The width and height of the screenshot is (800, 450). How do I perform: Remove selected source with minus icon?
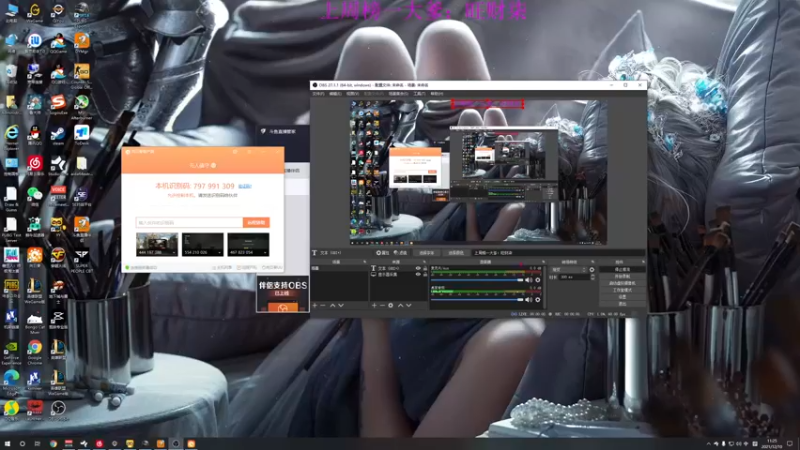click(x=382, y=305)
